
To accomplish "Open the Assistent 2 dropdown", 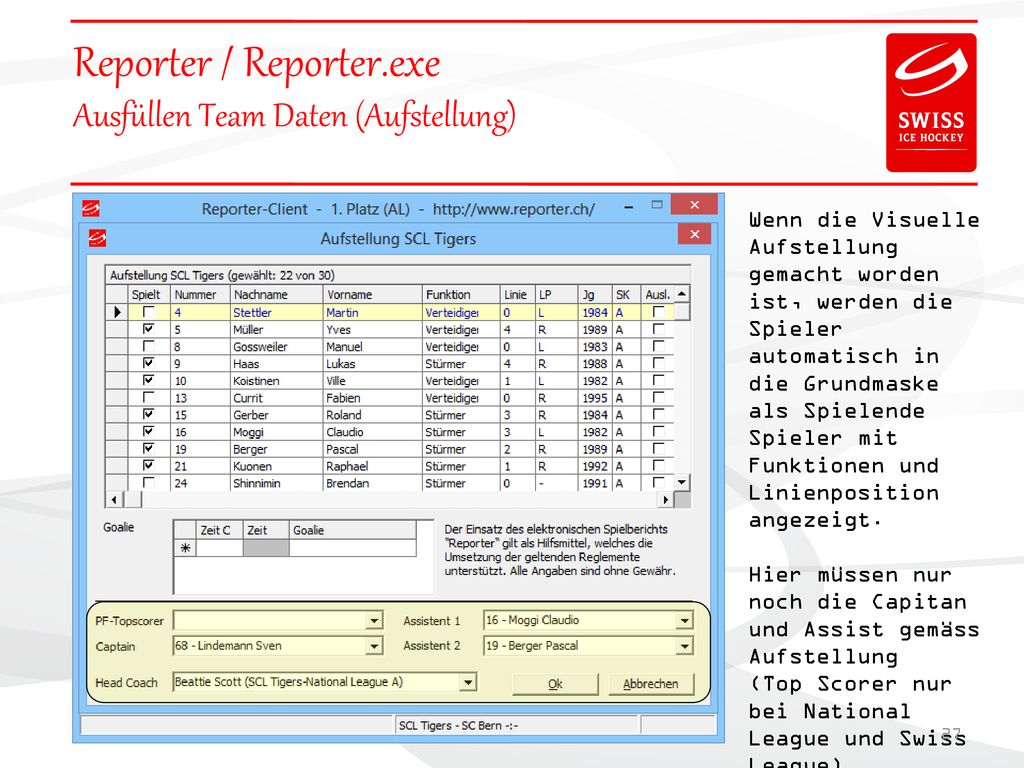I will coord(684,646).
